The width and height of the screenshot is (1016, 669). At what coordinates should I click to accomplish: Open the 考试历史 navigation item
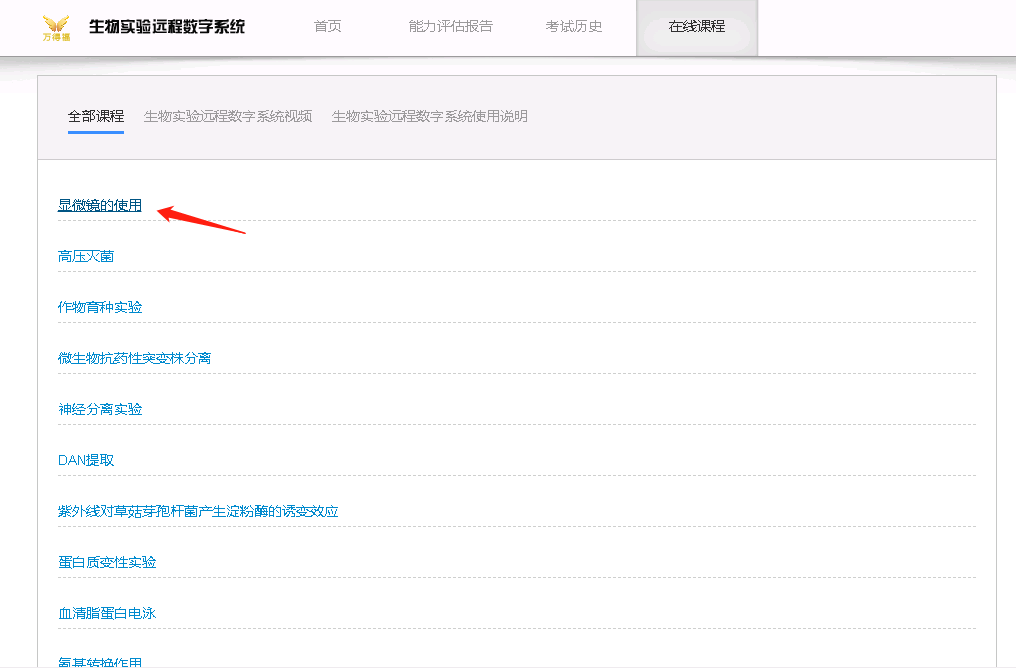click(x=573, y=26)
